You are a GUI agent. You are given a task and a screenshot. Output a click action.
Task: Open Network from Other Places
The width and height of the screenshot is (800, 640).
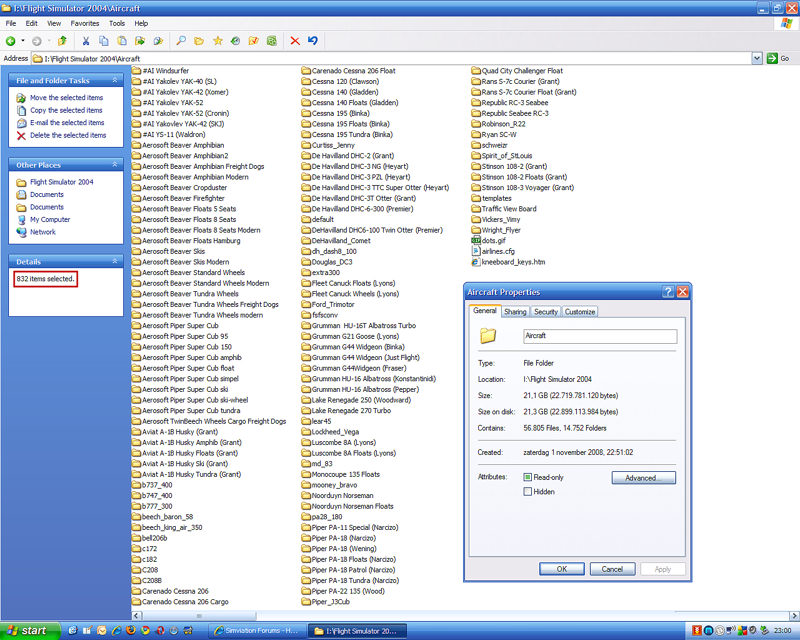click(43, 232)
